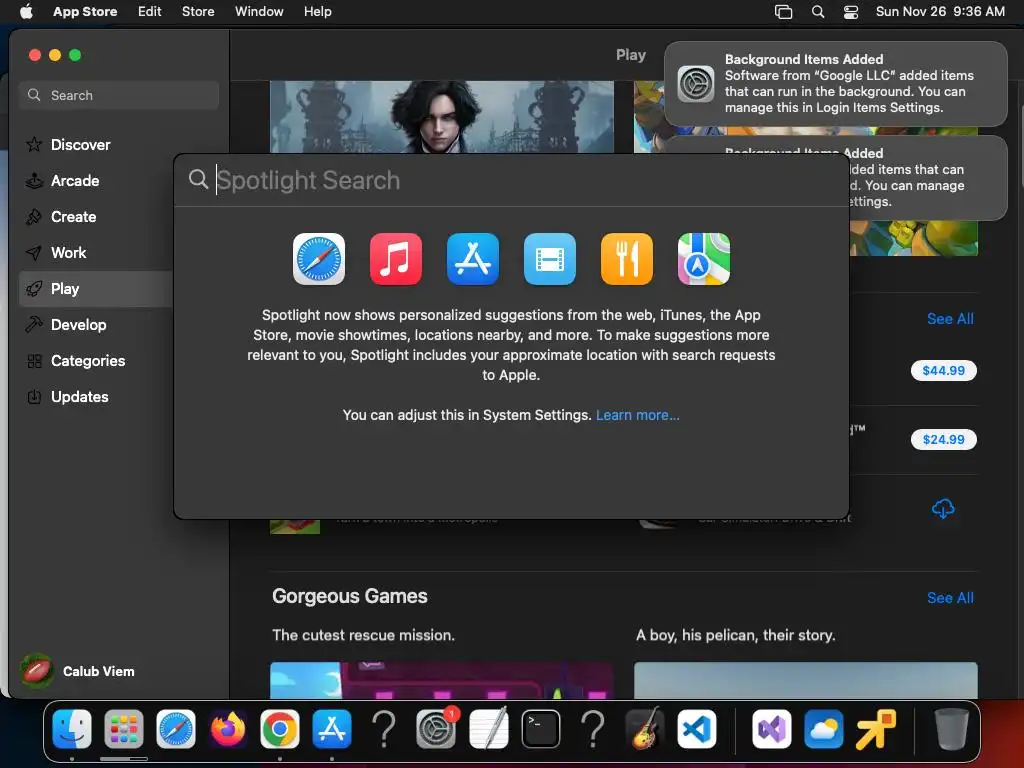Select the Play sidebar item
This screenshot has height=768, width=1024.
tap(95, 289)
